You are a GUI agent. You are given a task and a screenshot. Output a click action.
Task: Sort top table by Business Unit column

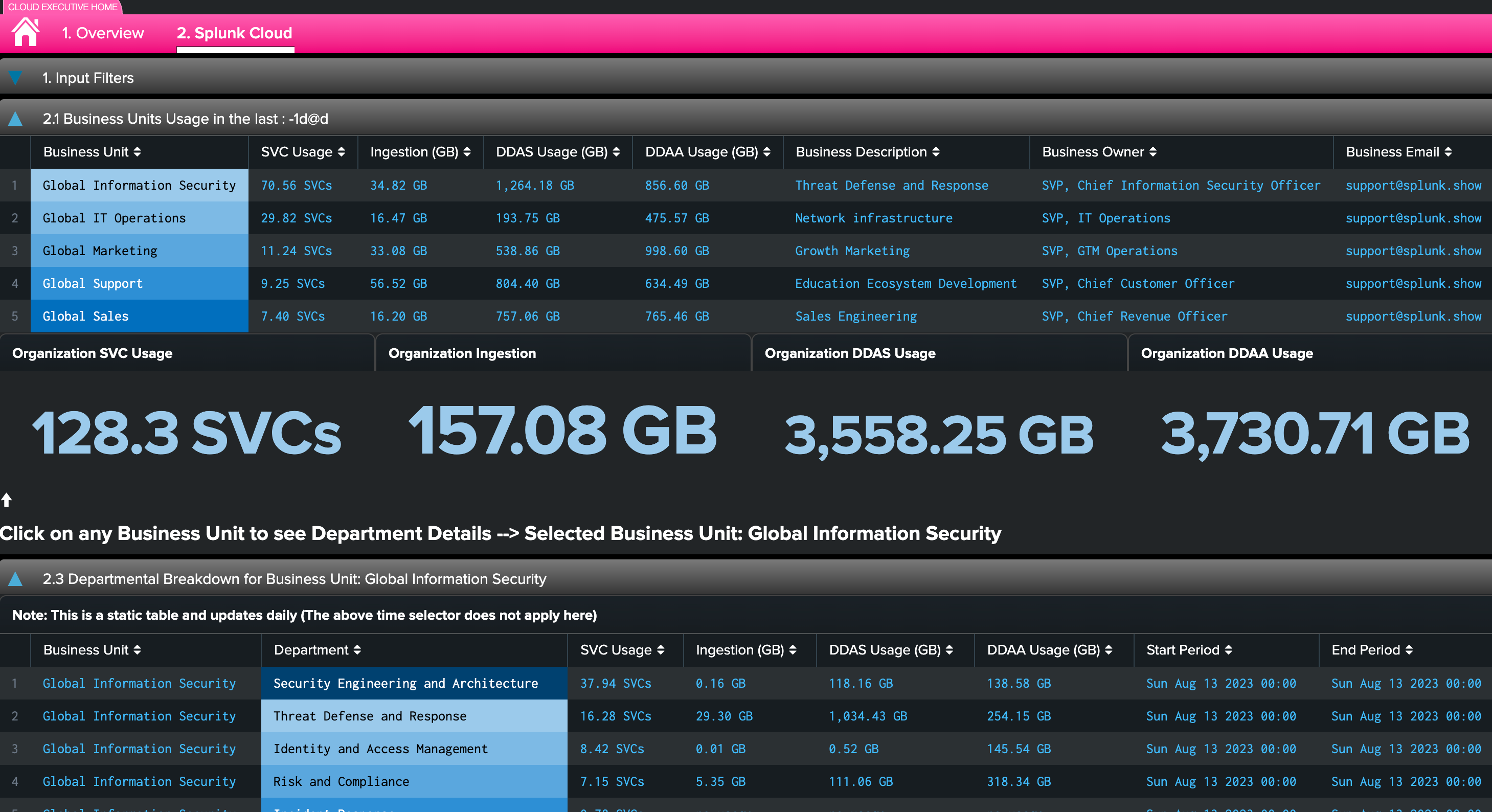click(92, 152)
